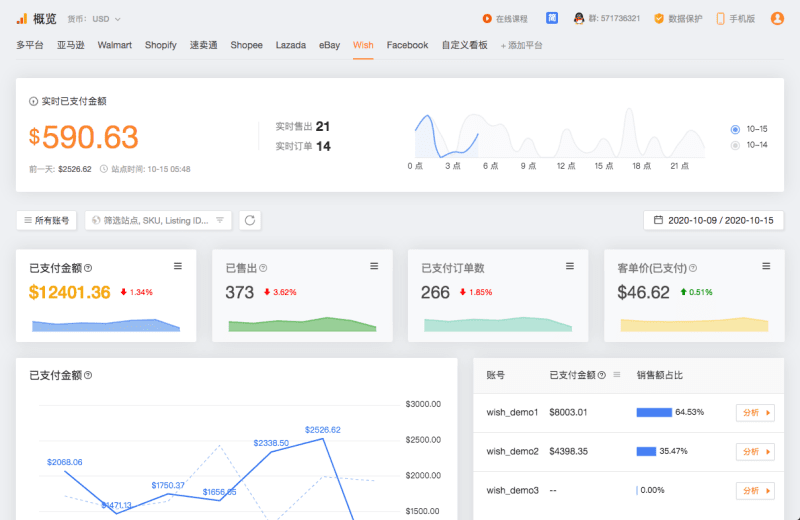Expand the 所有账号 account selector
Viewport: 800px width, 520px height.
click(x=46, y=220)
